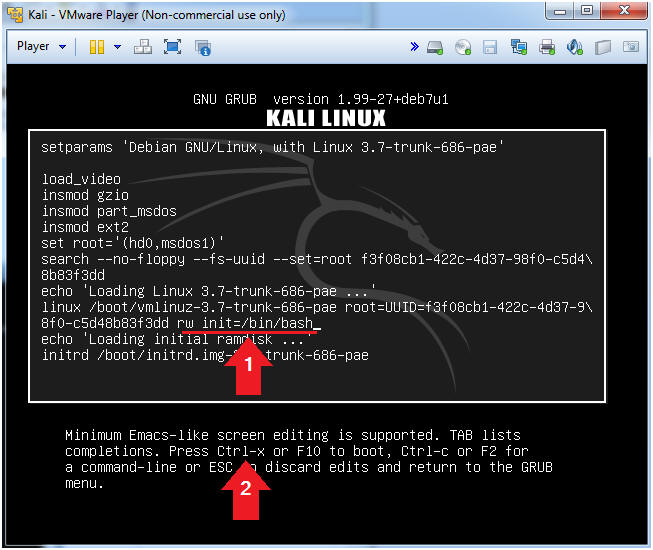Click the 'search --no-floppy --fs-uuid' line

317,259
